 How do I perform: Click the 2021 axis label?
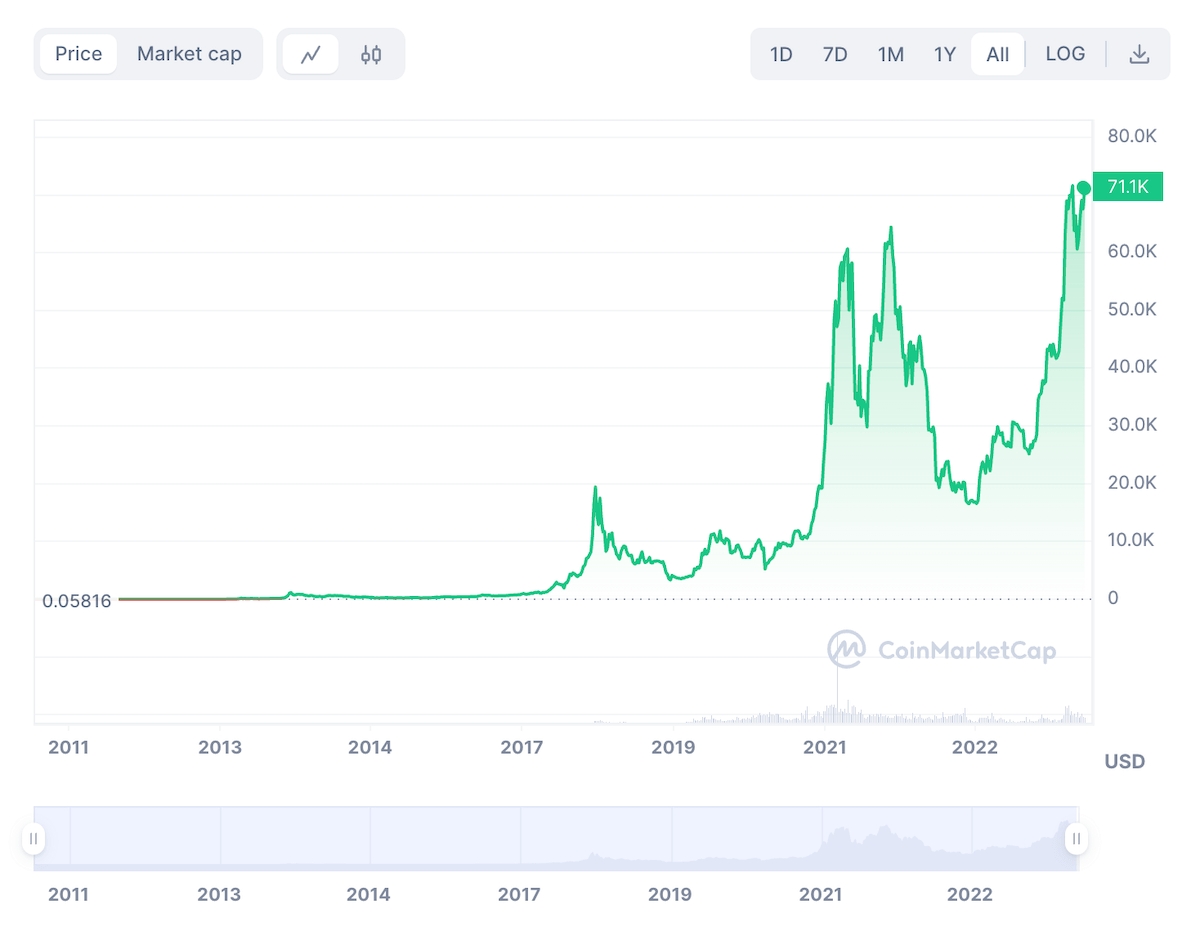(x=825, y=747)
